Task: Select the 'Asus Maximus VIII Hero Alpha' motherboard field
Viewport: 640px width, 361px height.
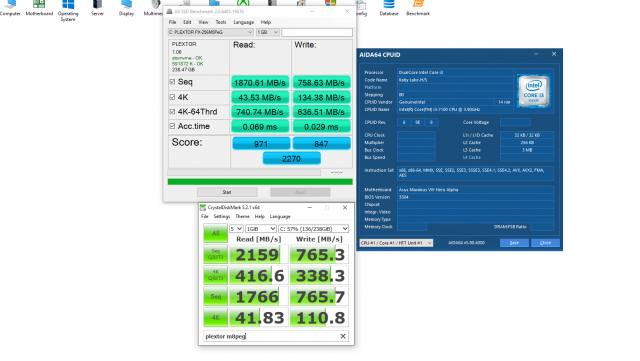Action: (x=476, y=189)
